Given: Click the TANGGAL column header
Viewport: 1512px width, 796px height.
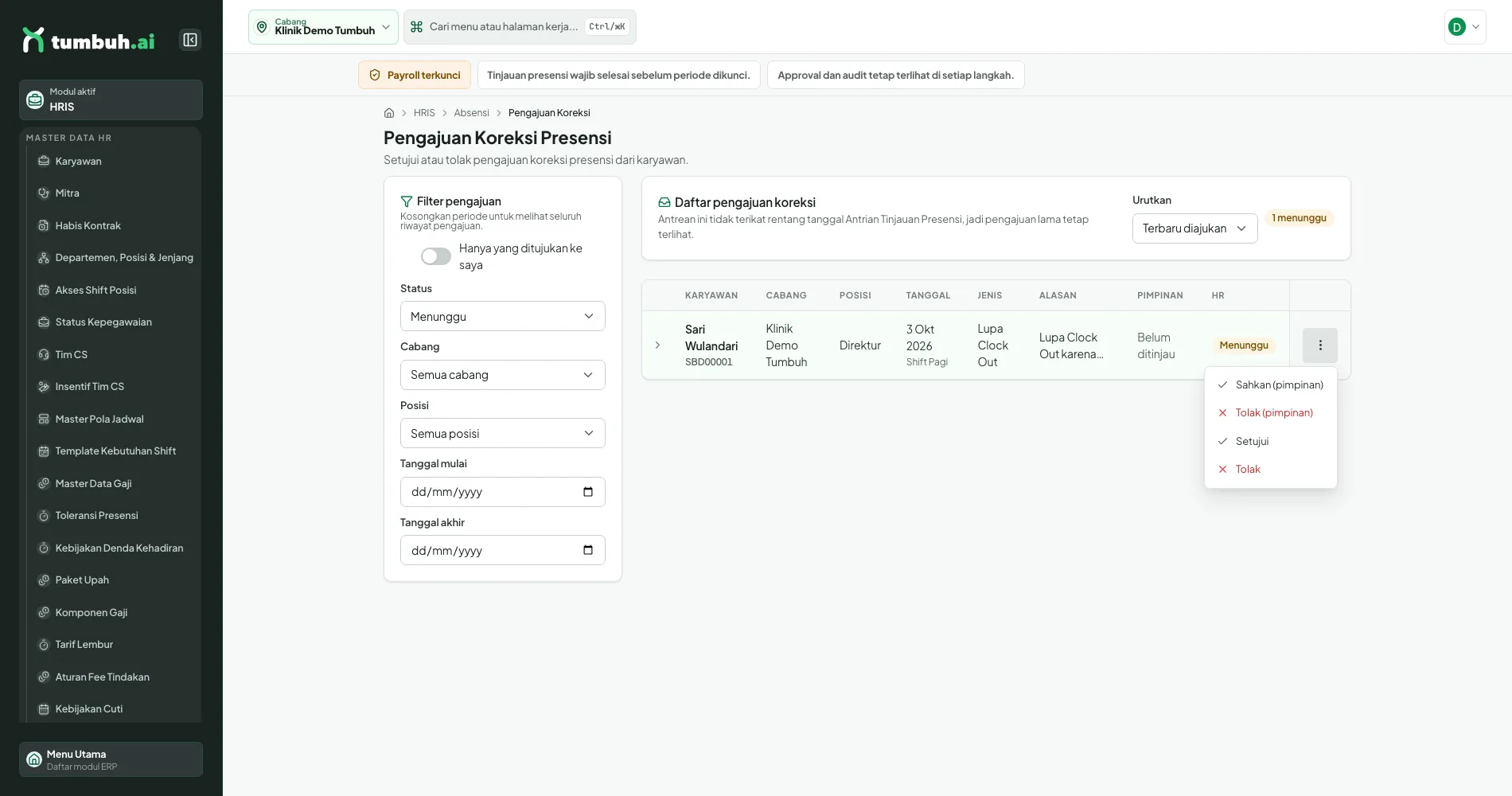Looking at the screenshot, I should coord(928,295).
